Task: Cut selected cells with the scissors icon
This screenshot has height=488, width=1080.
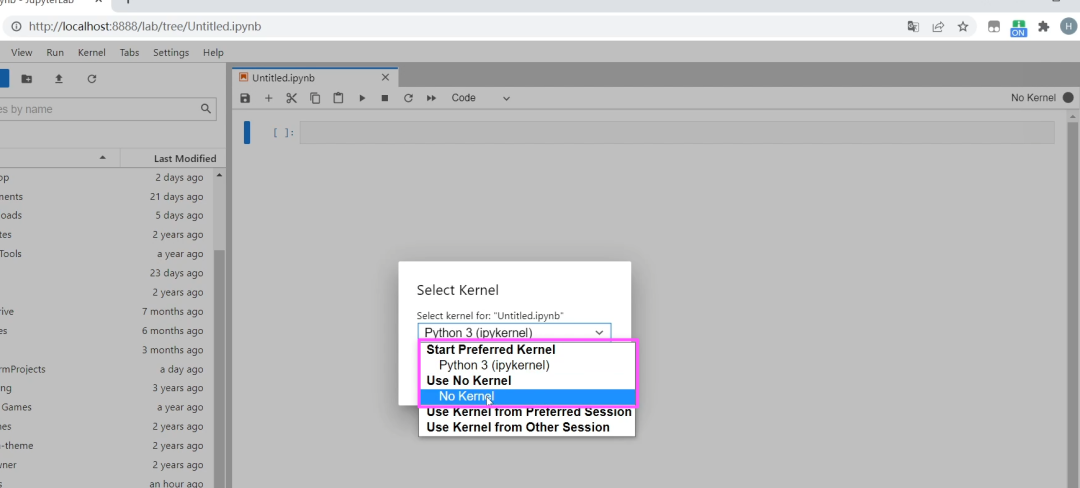Action: 291,98
